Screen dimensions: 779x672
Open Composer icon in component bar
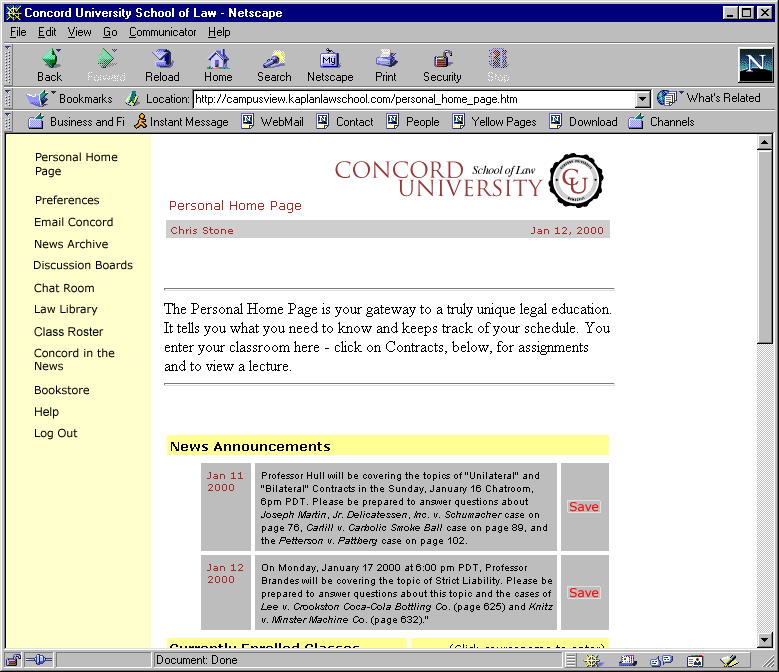point(729,661)
